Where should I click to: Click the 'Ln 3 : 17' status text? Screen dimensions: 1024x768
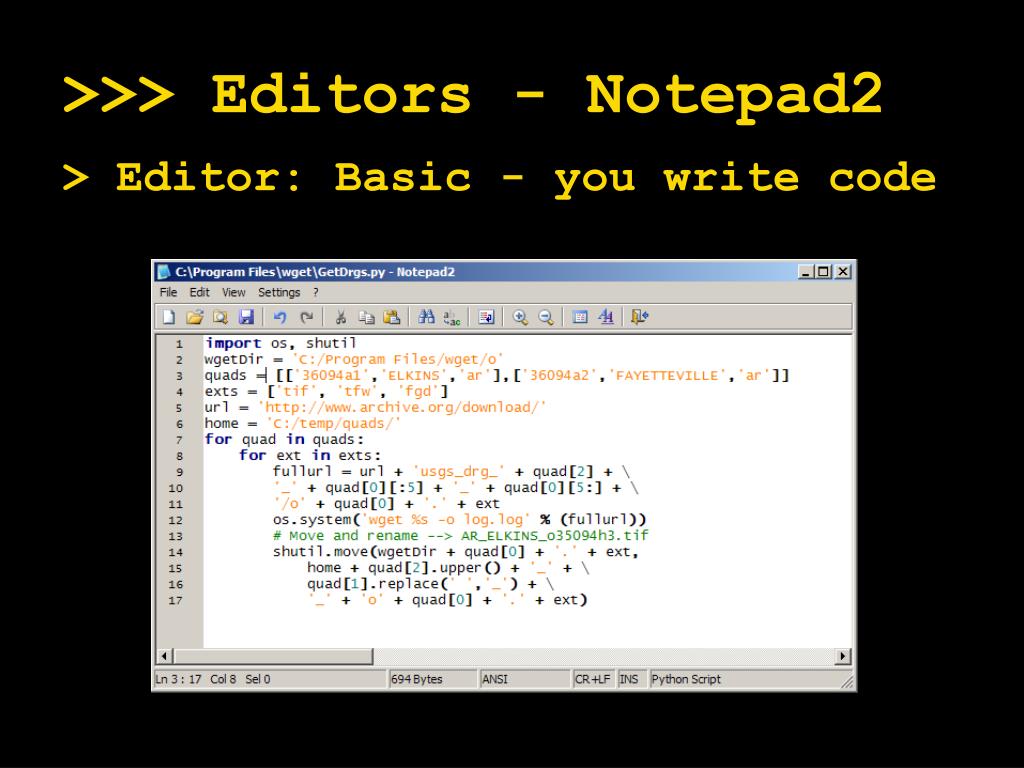(x=178, y=679)
